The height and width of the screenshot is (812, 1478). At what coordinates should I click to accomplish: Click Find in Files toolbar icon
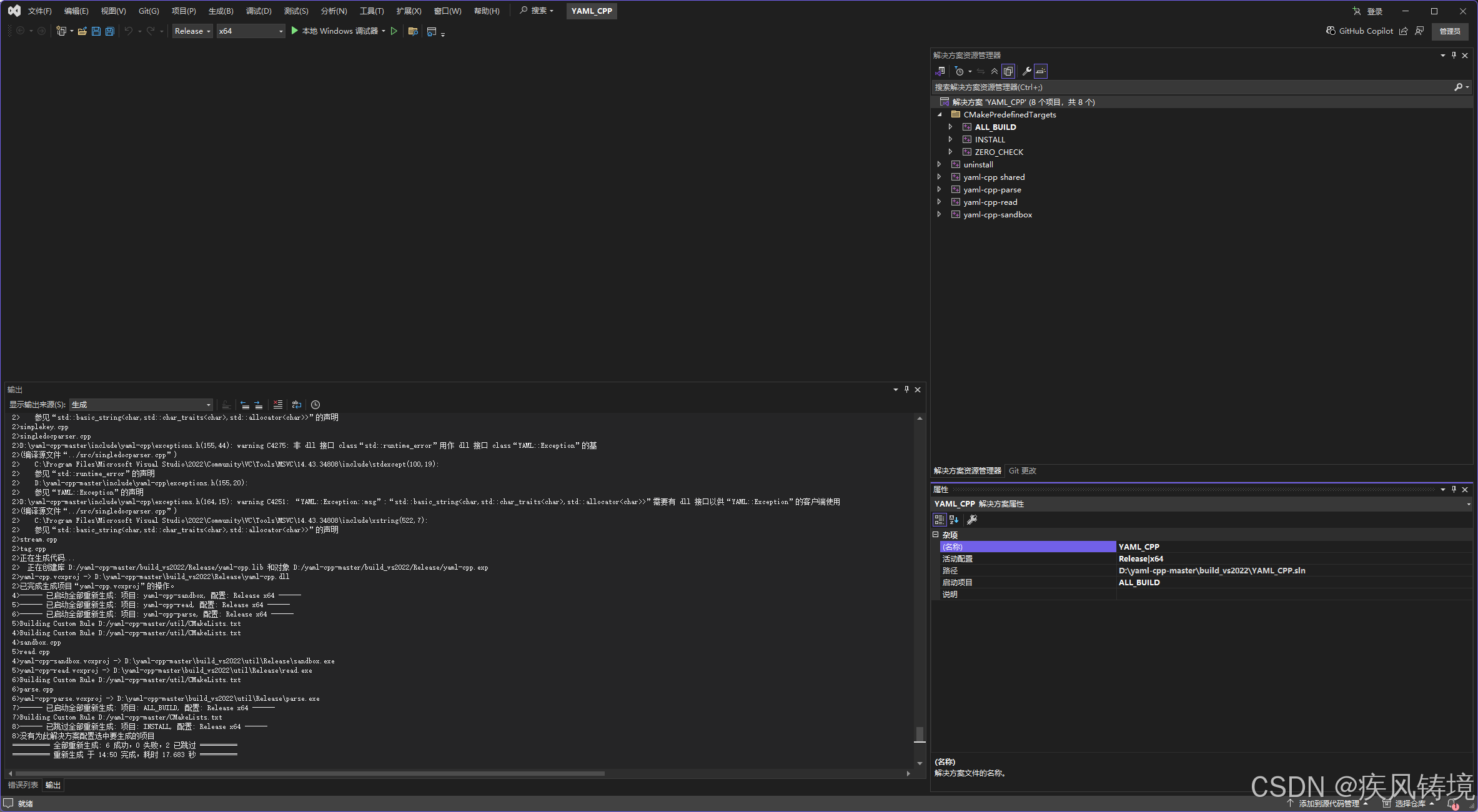tap(412, 31)
